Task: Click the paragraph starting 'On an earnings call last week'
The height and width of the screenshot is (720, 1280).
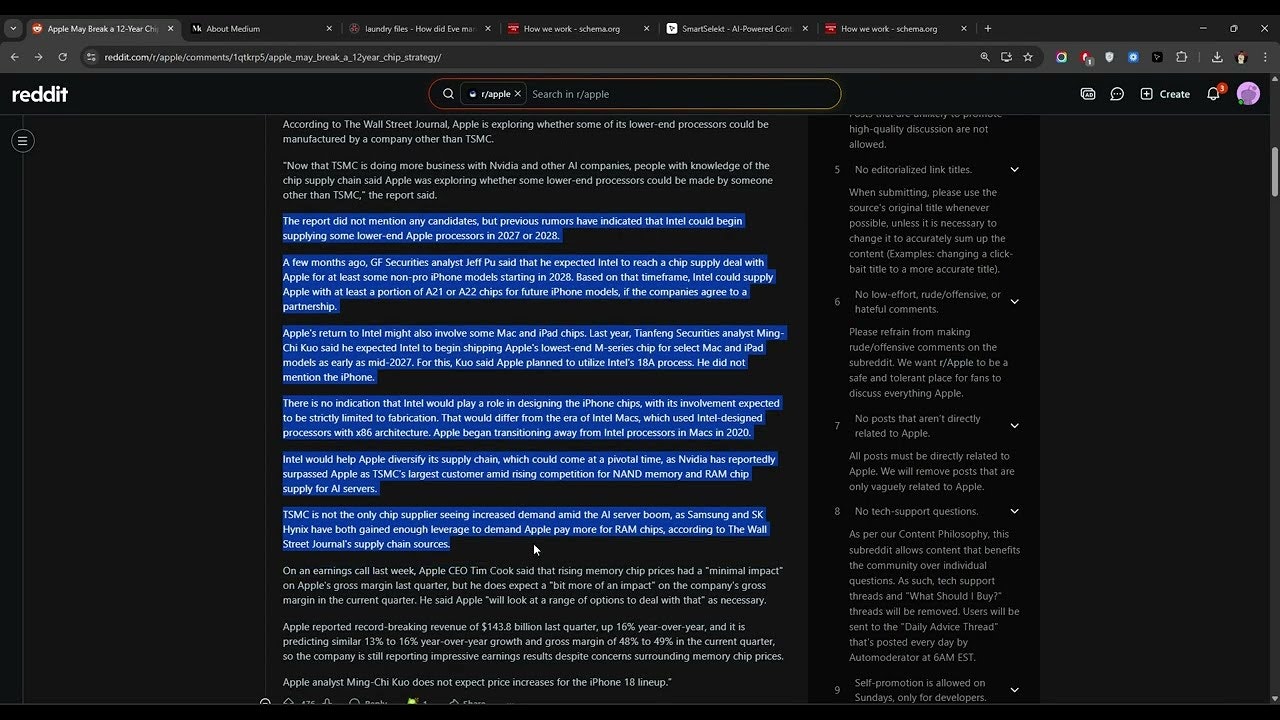Action: [532, 585]
